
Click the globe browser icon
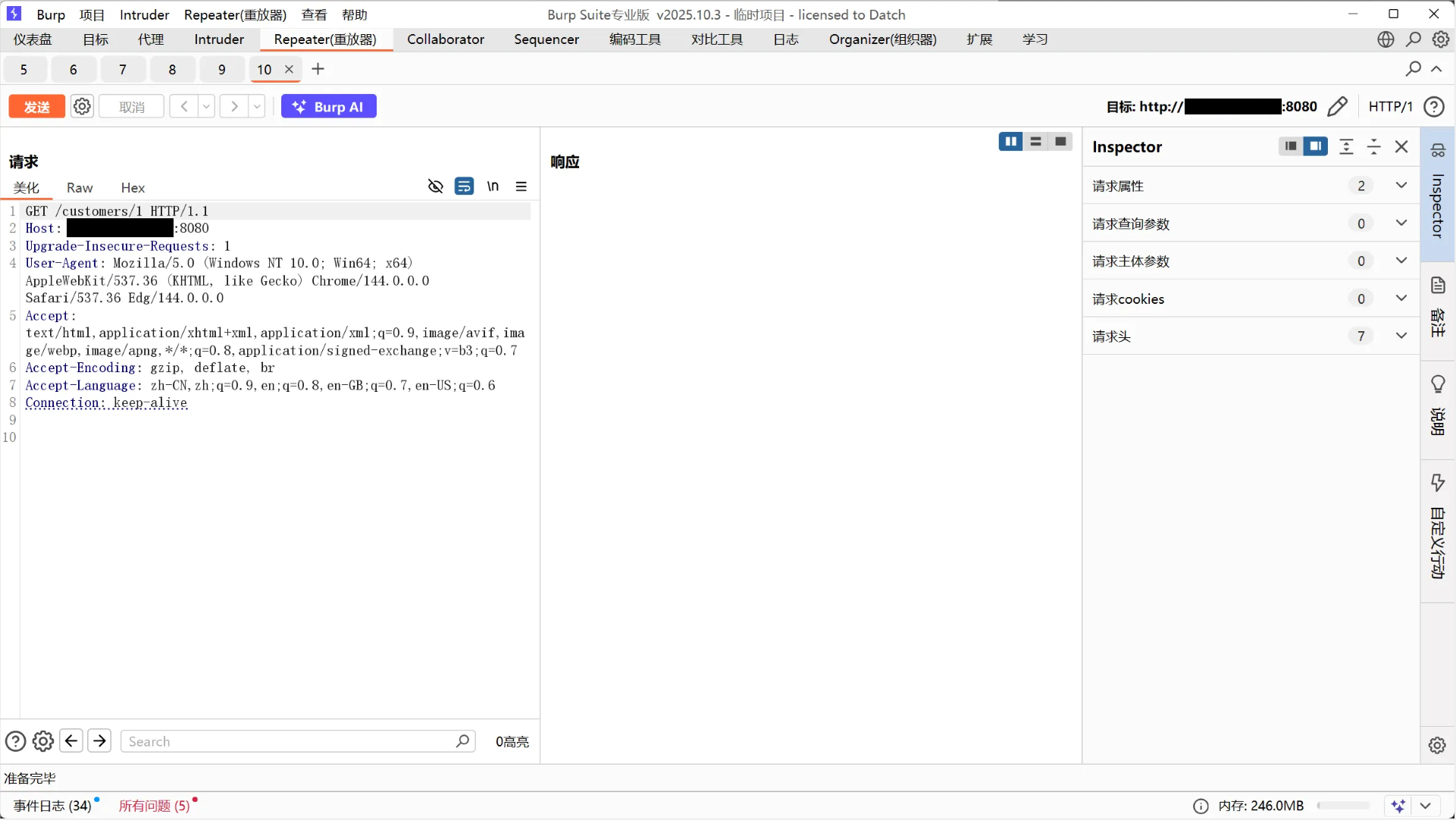1386,39
